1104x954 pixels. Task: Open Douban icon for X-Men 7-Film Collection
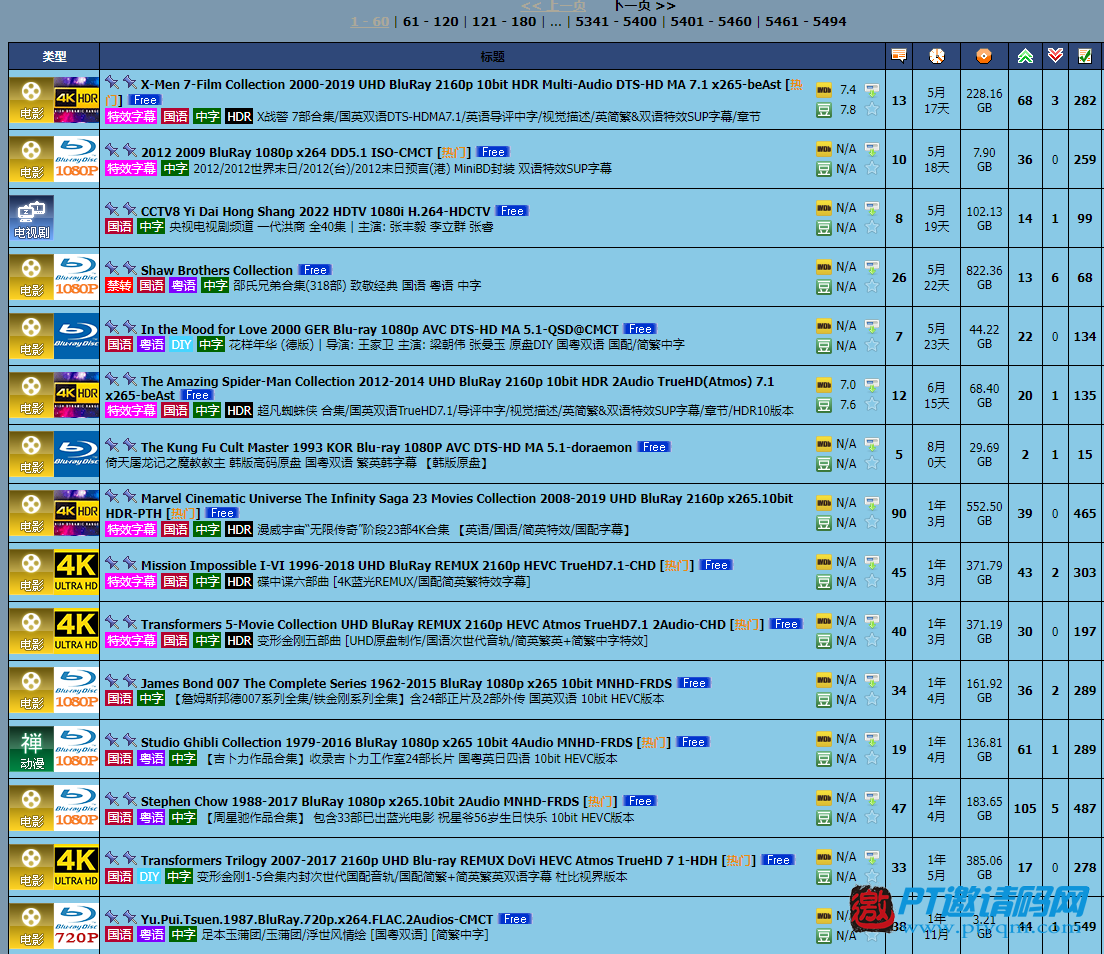[824, 110]
